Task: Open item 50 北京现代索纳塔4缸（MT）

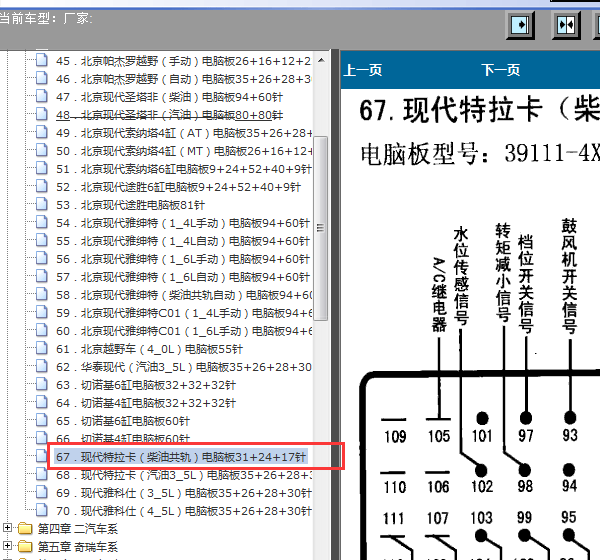Action: [184, 151]
